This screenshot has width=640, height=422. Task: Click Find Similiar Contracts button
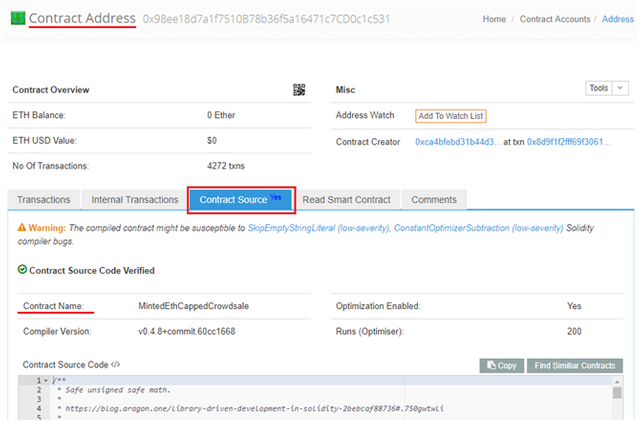pos(575,365)
